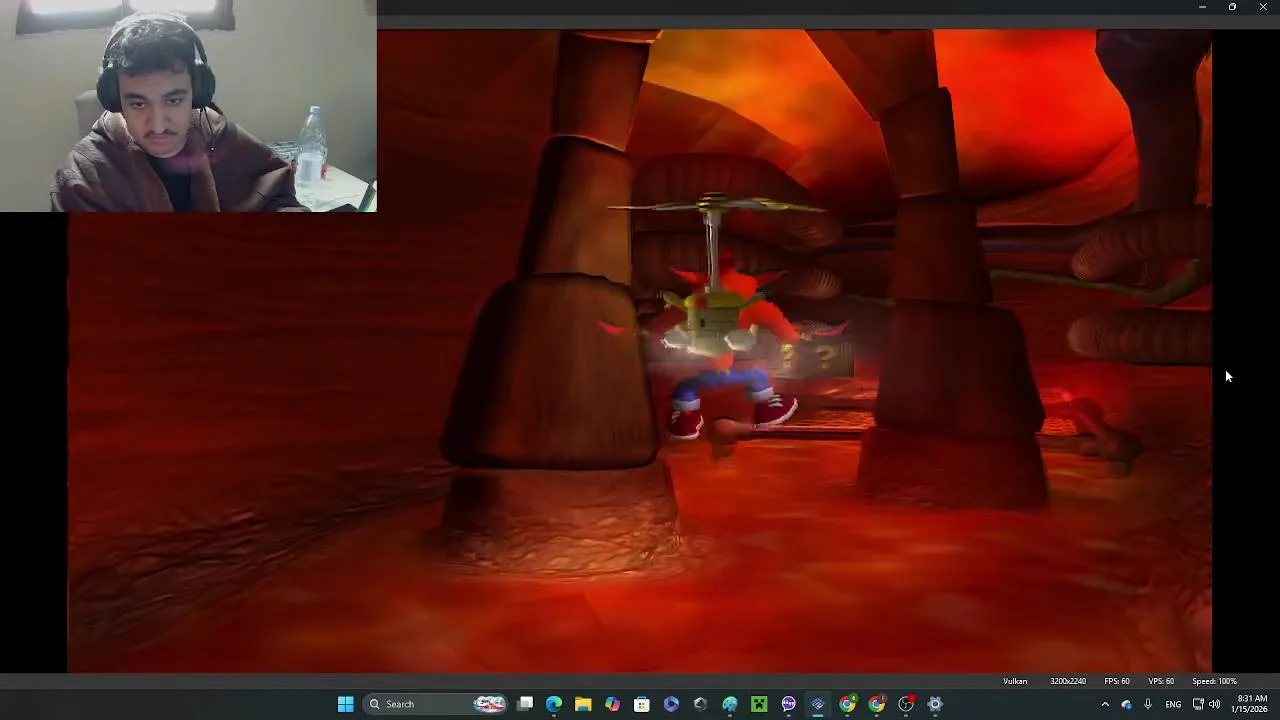Minimize the emulator window

1202,7
